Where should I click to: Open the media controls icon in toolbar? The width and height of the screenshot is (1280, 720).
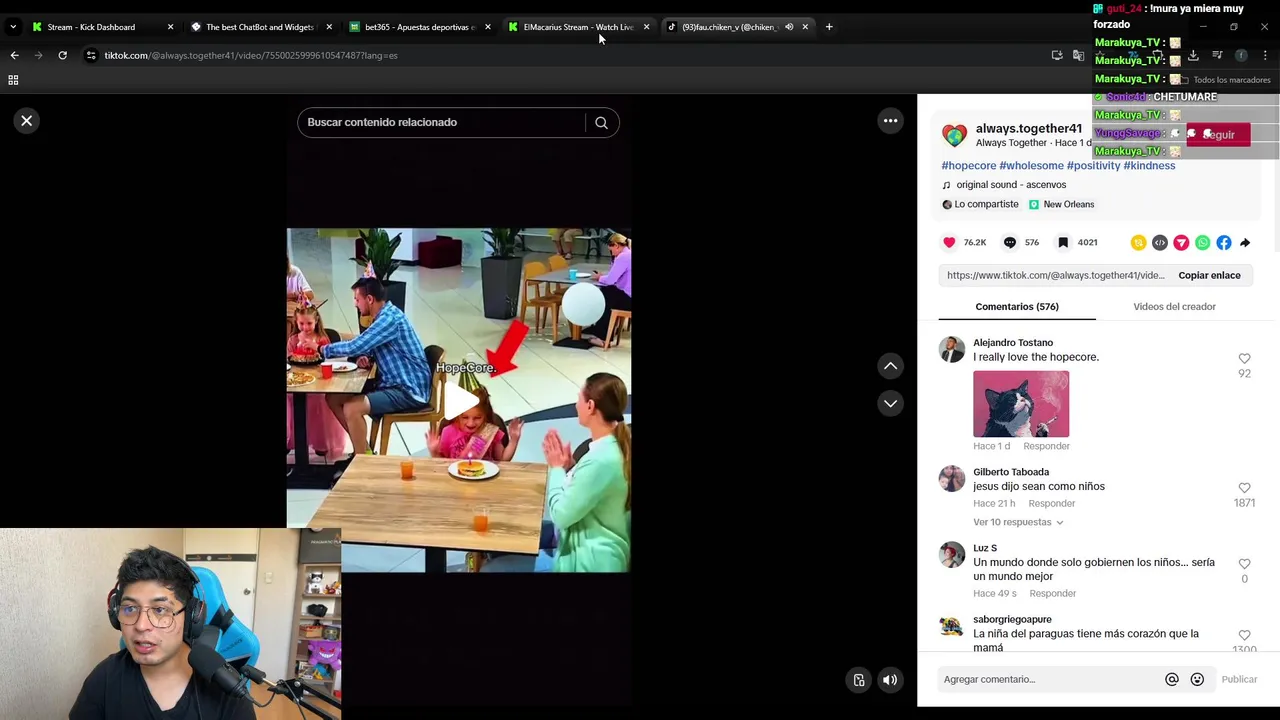(x=1217, y=55)
